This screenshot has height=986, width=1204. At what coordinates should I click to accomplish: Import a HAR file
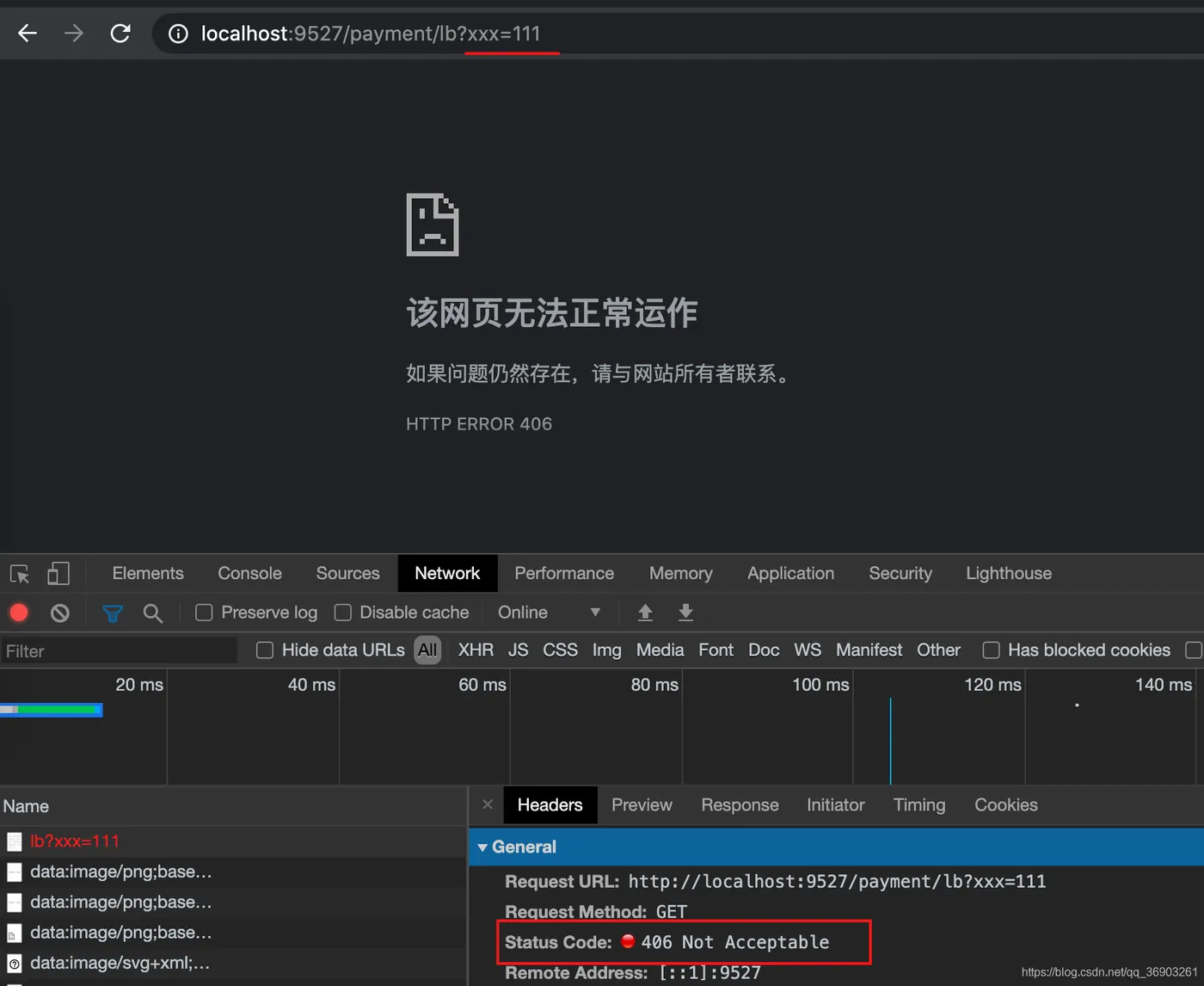645,613
